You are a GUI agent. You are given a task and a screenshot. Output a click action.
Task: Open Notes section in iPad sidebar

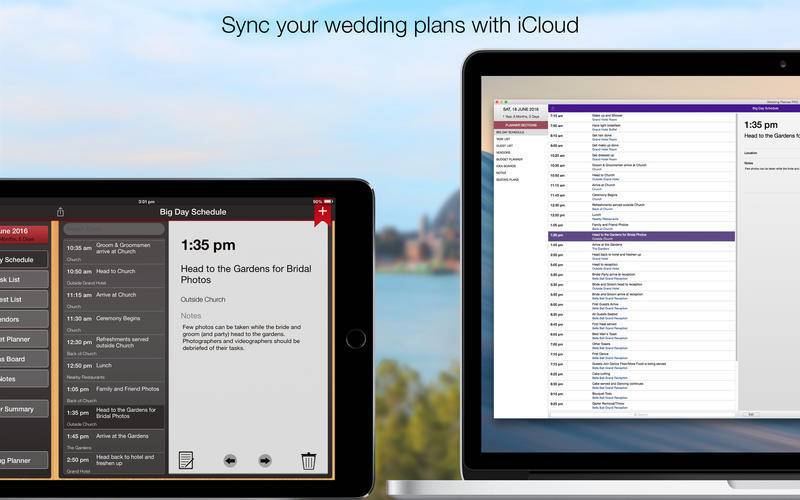tap(24, 379)
